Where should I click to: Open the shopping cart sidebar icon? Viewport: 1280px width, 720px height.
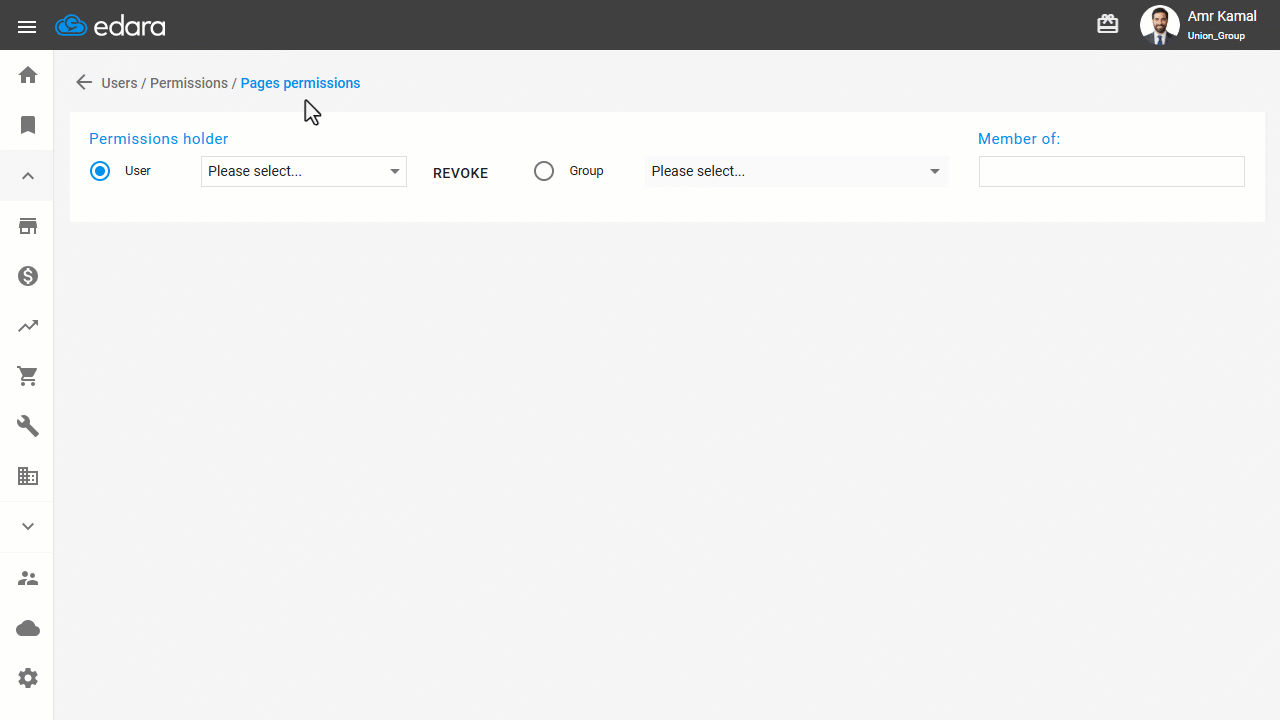coord(28,376)
